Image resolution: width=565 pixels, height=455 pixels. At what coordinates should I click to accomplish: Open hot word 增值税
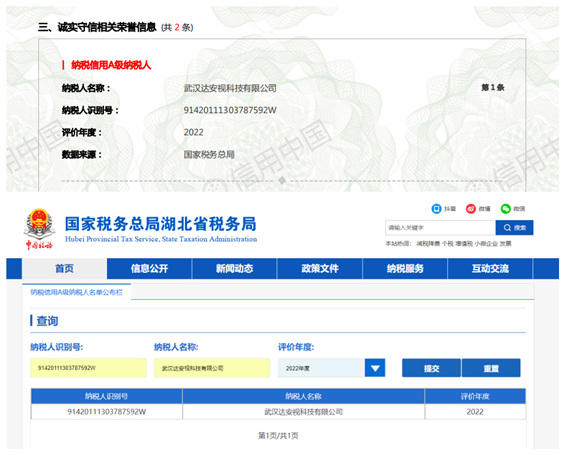point(464,244)
